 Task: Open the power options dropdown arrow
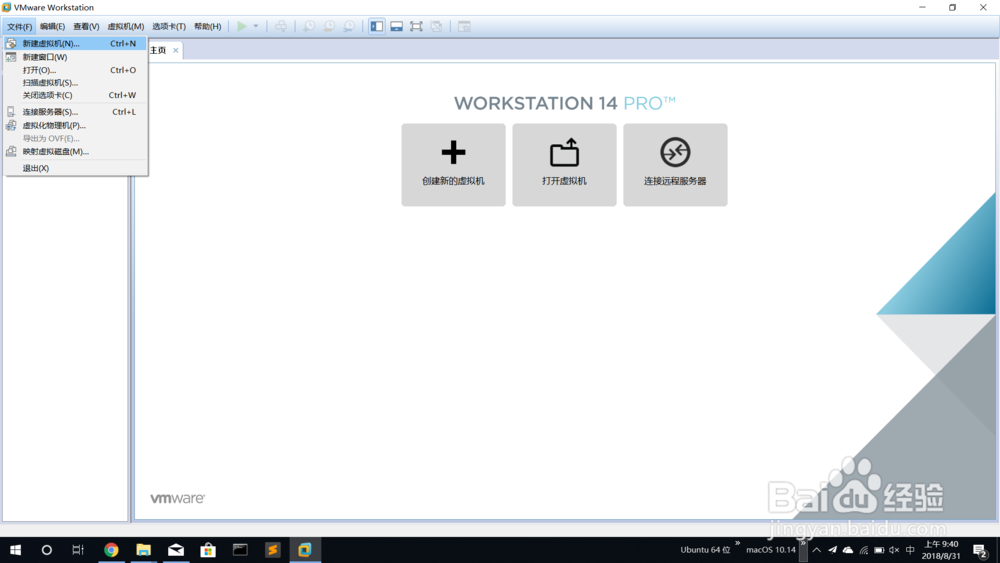[256, 26]
